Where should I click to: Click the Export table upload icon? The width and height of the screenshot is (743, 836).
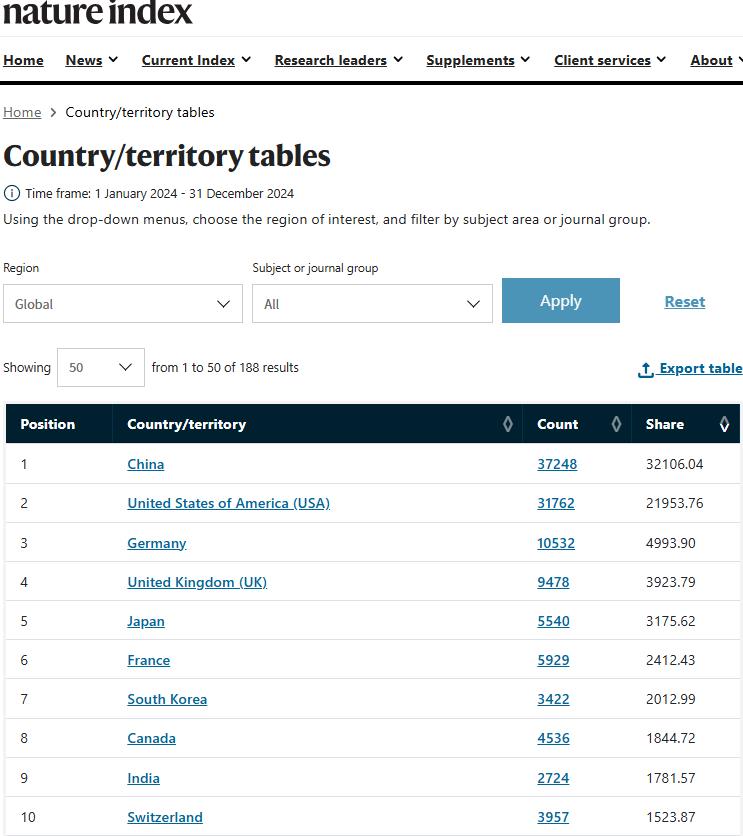(x=646, y=369)
